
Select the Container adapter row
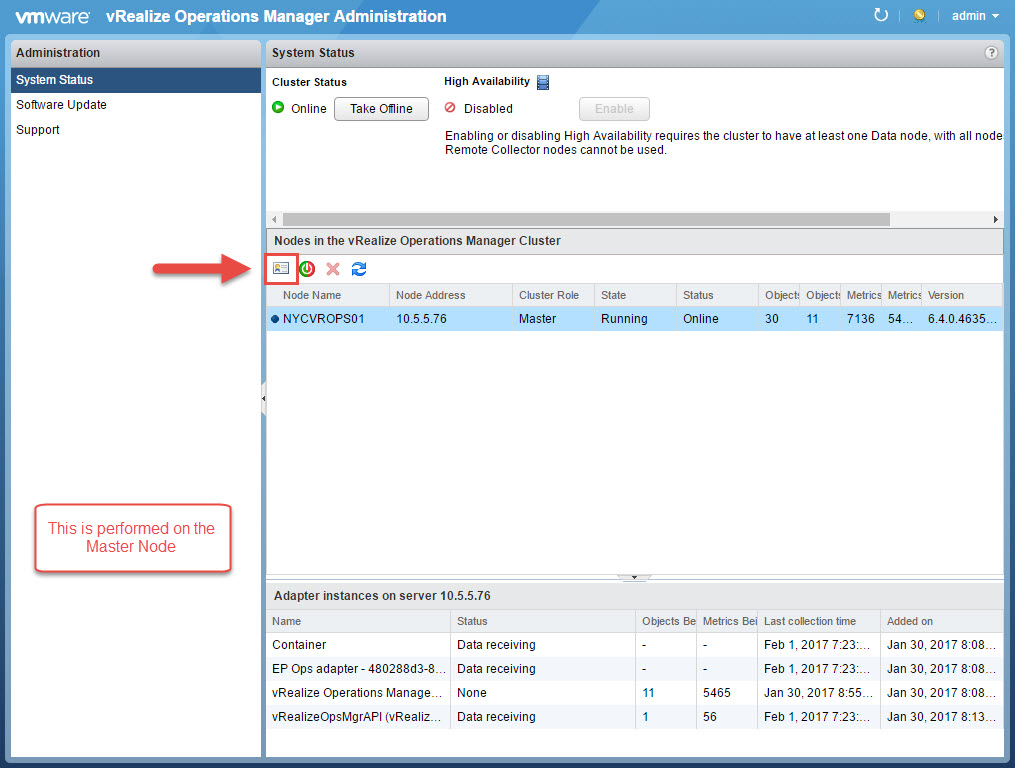click(634, 645)
